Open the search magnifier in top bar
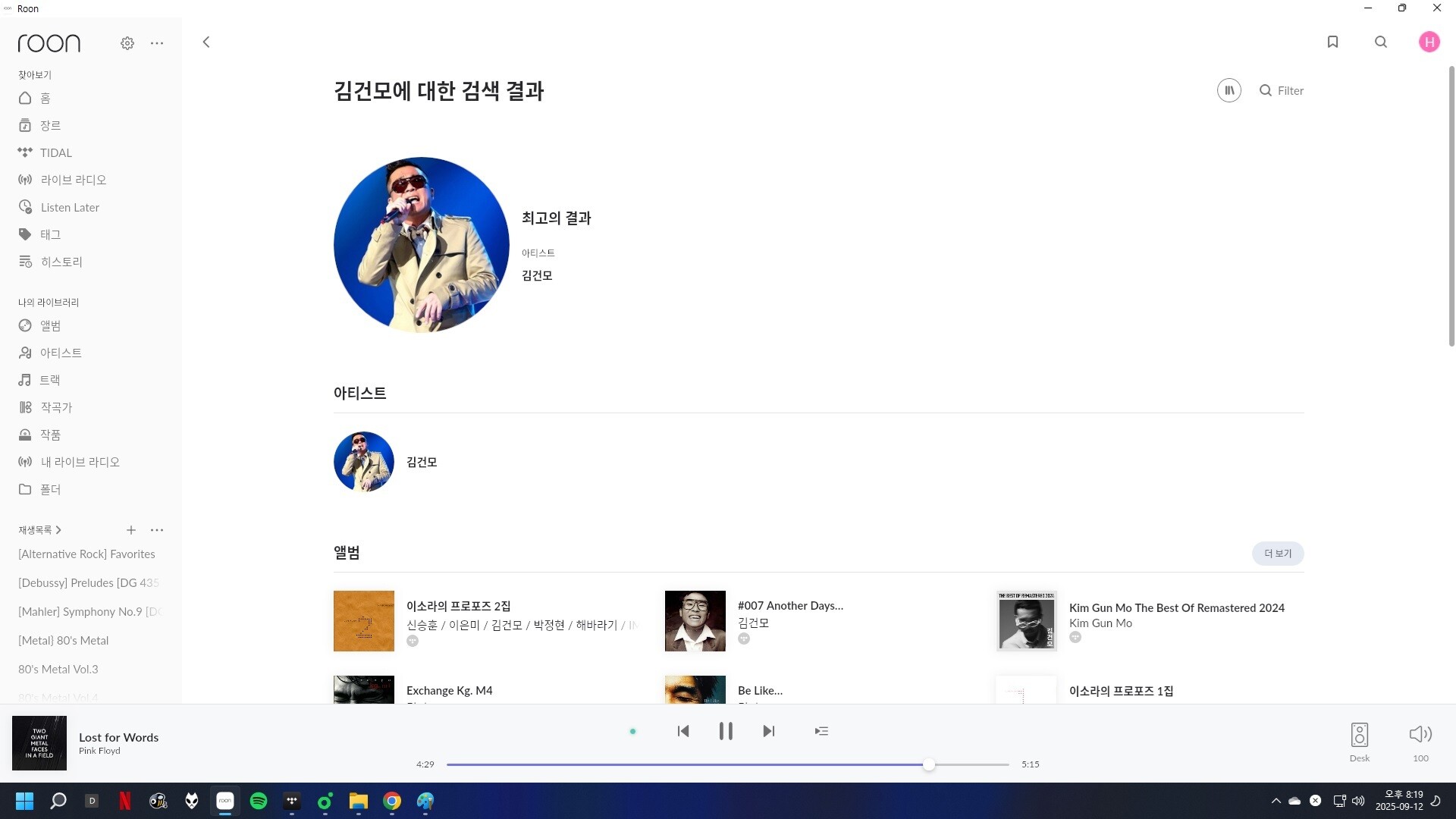 pyautogui.click(x=1381, y=42)
